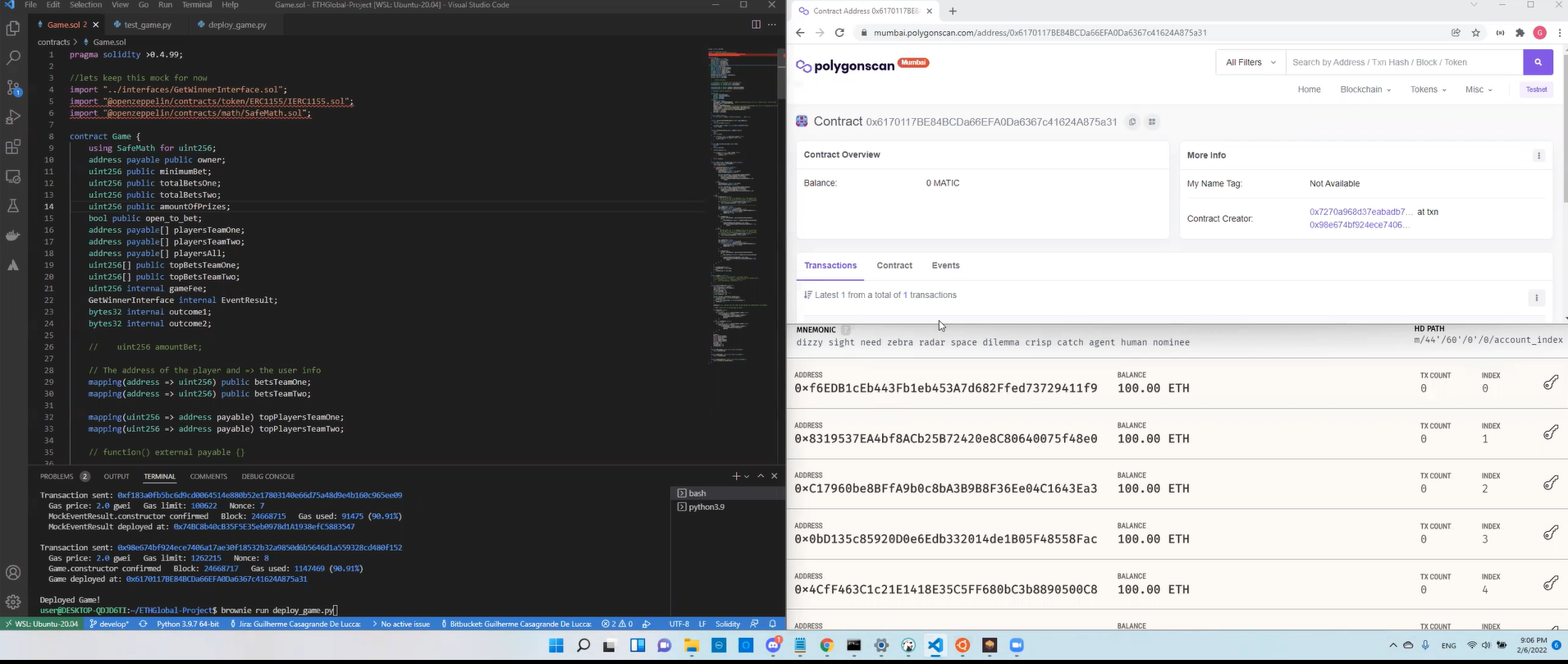Open Chrome tab search chevron
The image size is (1568, 664).
coord(1474,5)
